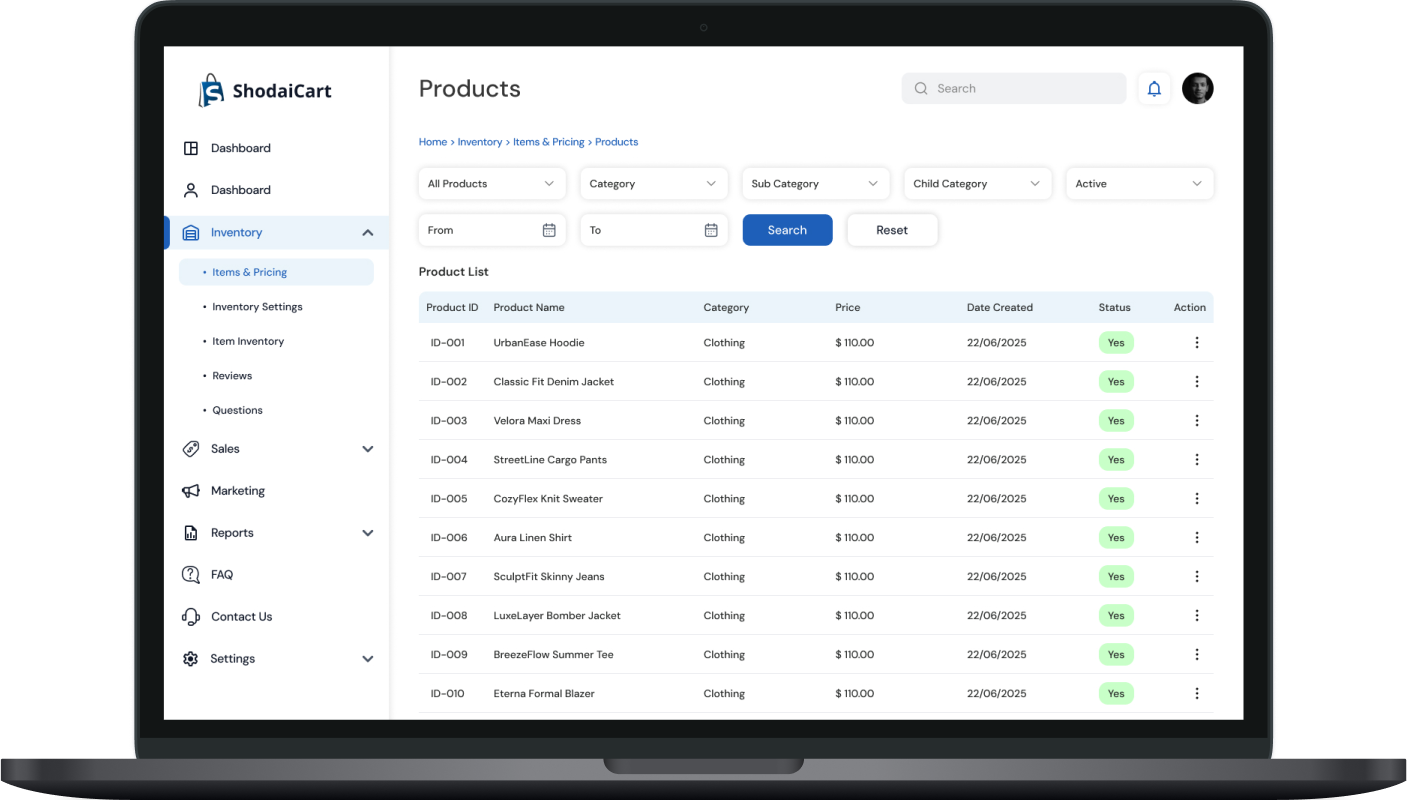The image size is (1407, 800).
Task: Expand the Settings sidebar menu
Action: [367, 659]
